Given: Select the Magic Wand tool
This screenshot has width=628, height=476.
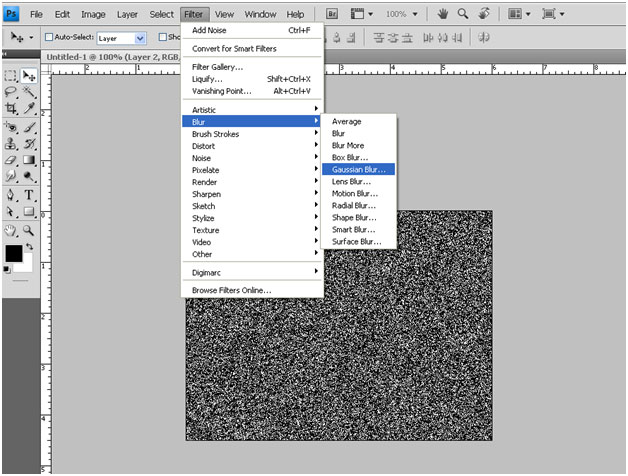Looking at the screenshot, I should (29, 92).
